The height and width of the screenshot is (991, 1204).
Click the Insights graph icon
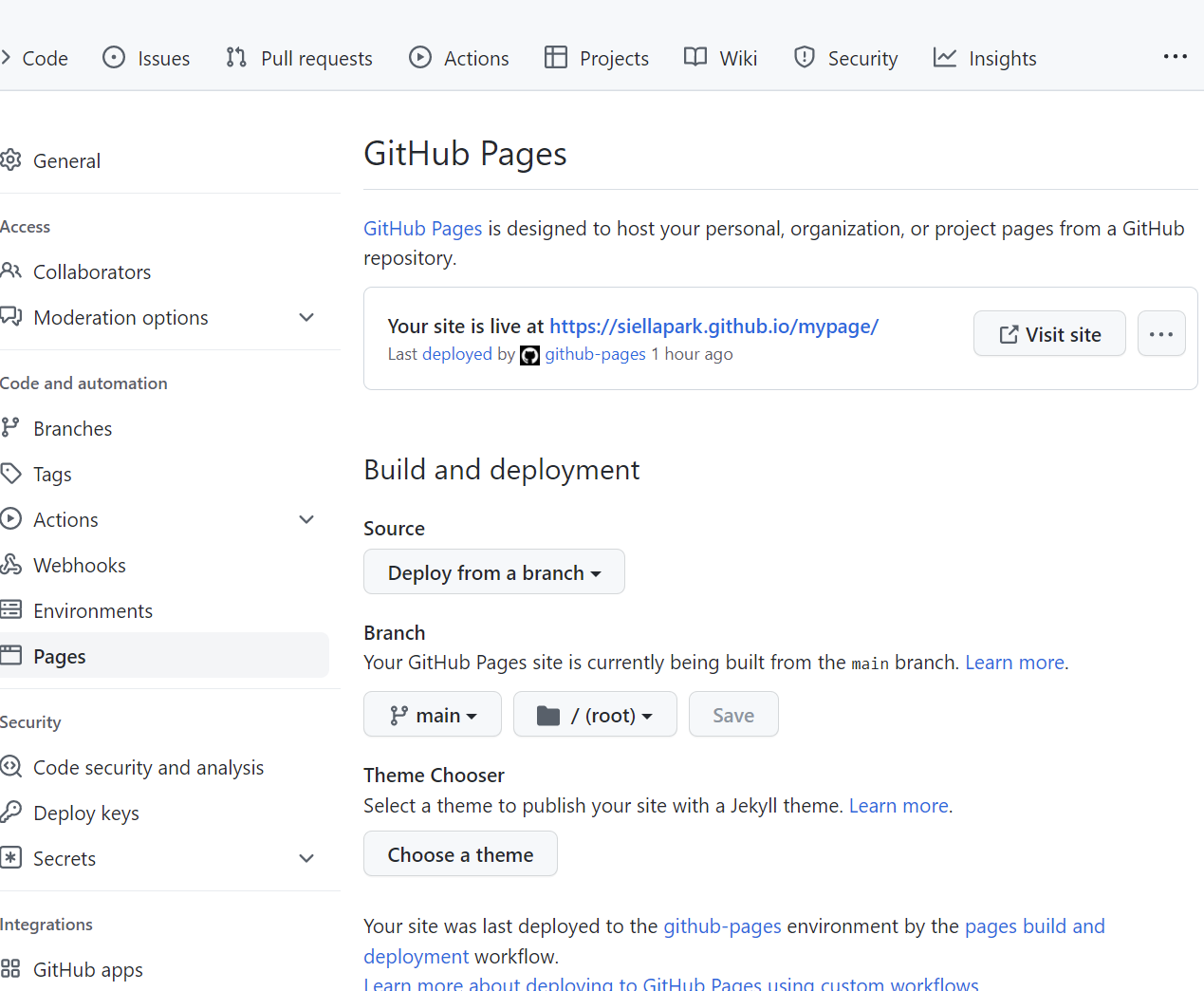pos(945,57)
